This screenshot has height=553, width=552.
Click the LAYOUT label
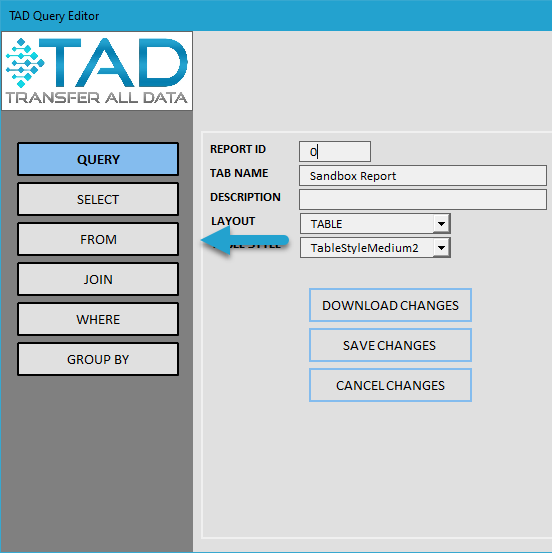233,221
